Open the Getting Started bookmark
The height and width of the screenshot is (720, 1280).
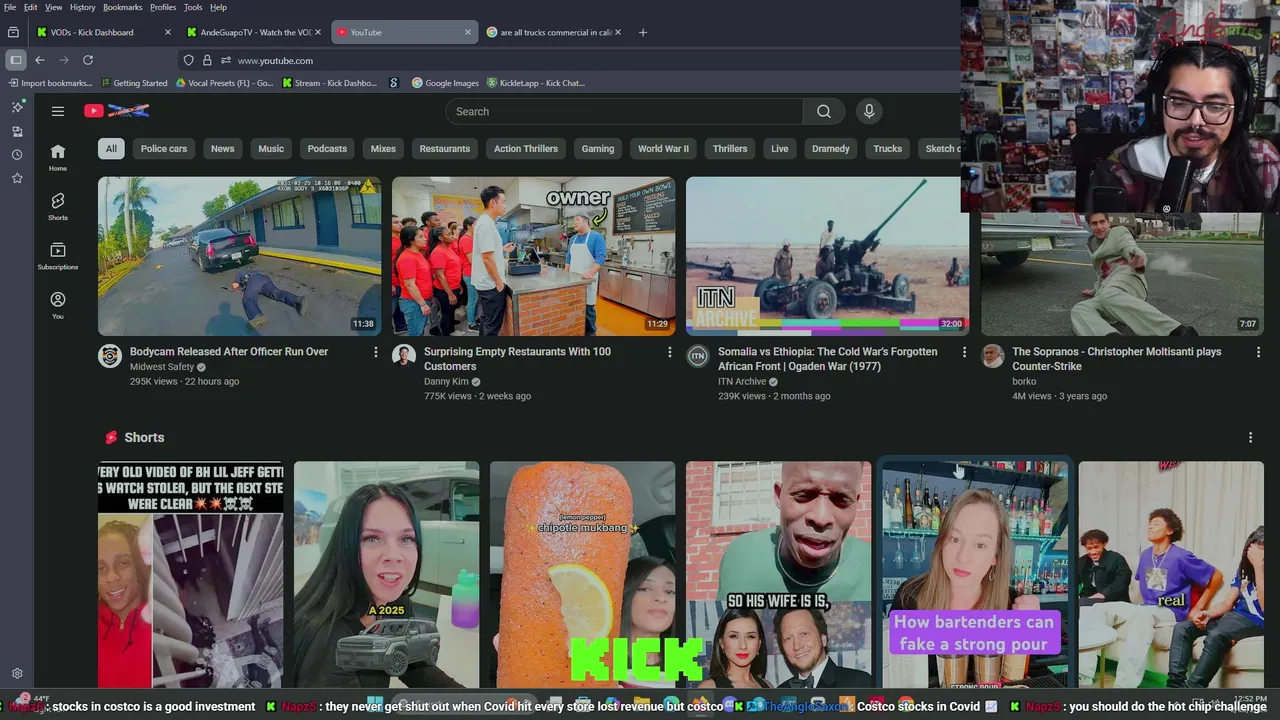[x=134, y=83]
